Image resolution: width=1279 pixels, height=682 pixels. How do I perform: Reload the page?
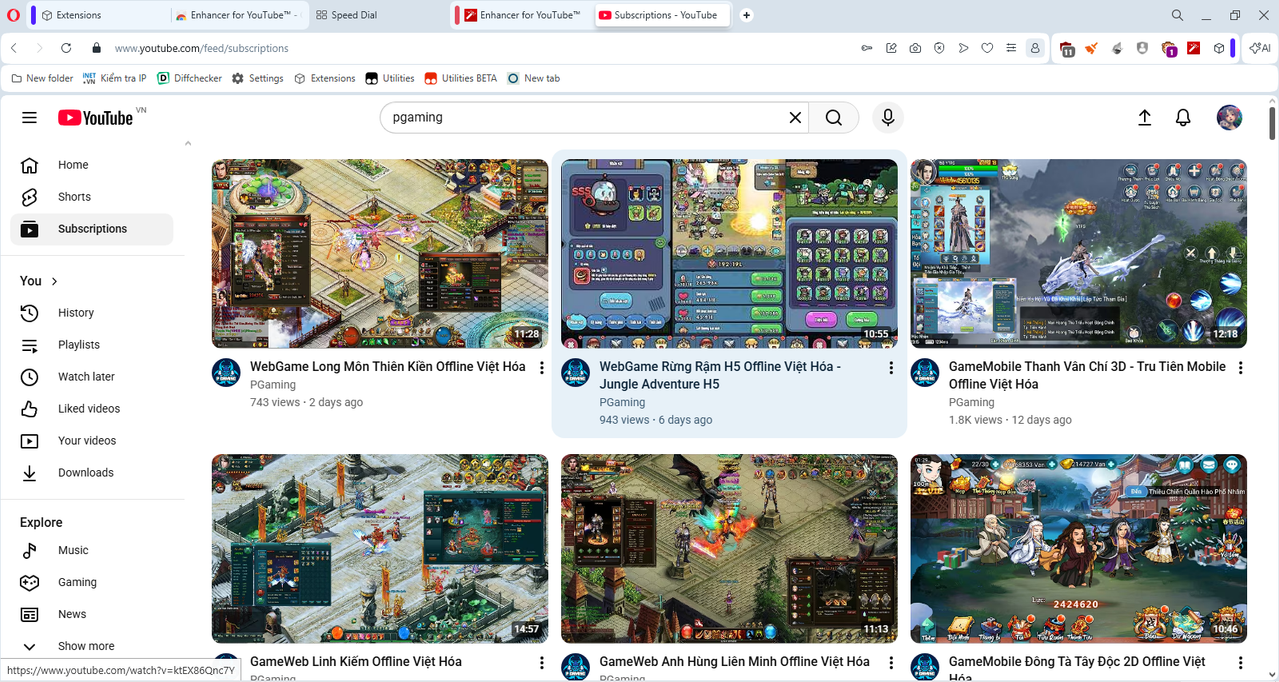pyautogui.click(x=66, y=48)
